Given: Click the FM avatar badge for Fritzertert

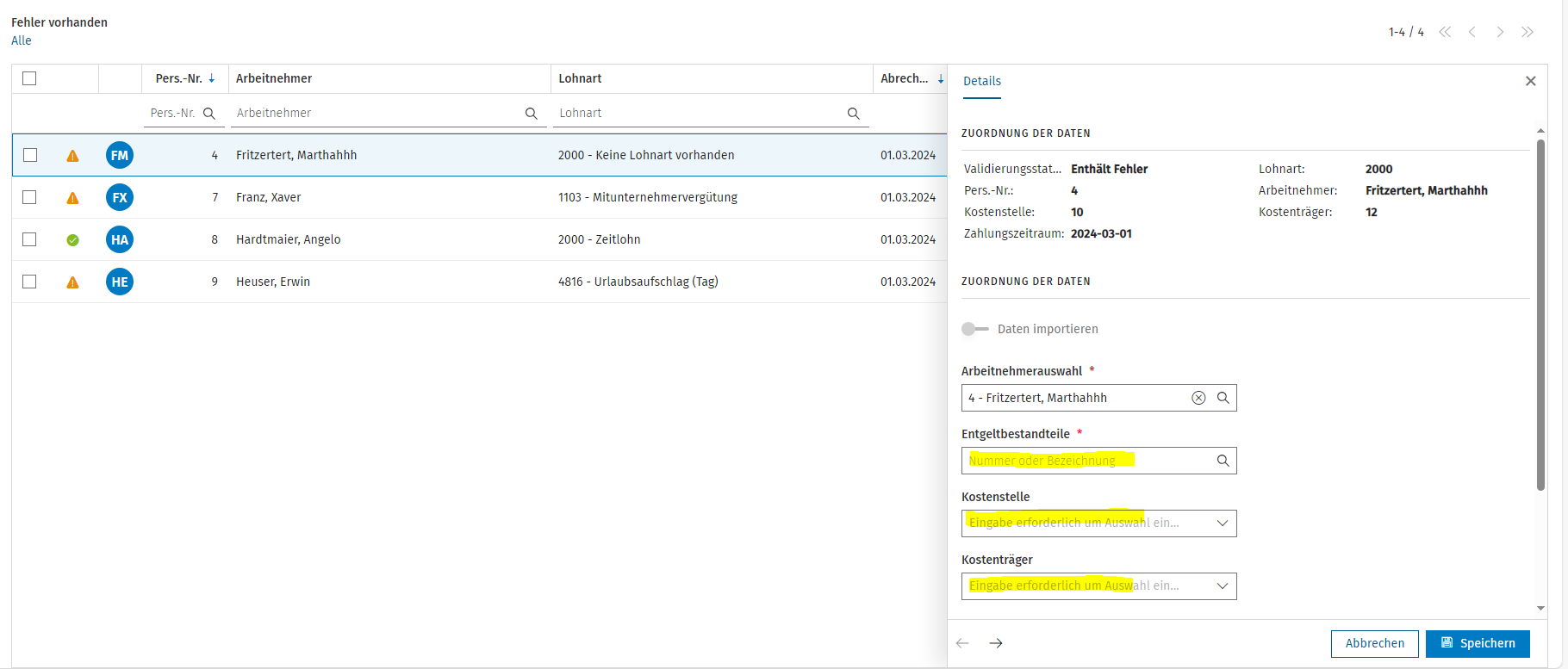Looking at the screenshot, I should (120, 155).
